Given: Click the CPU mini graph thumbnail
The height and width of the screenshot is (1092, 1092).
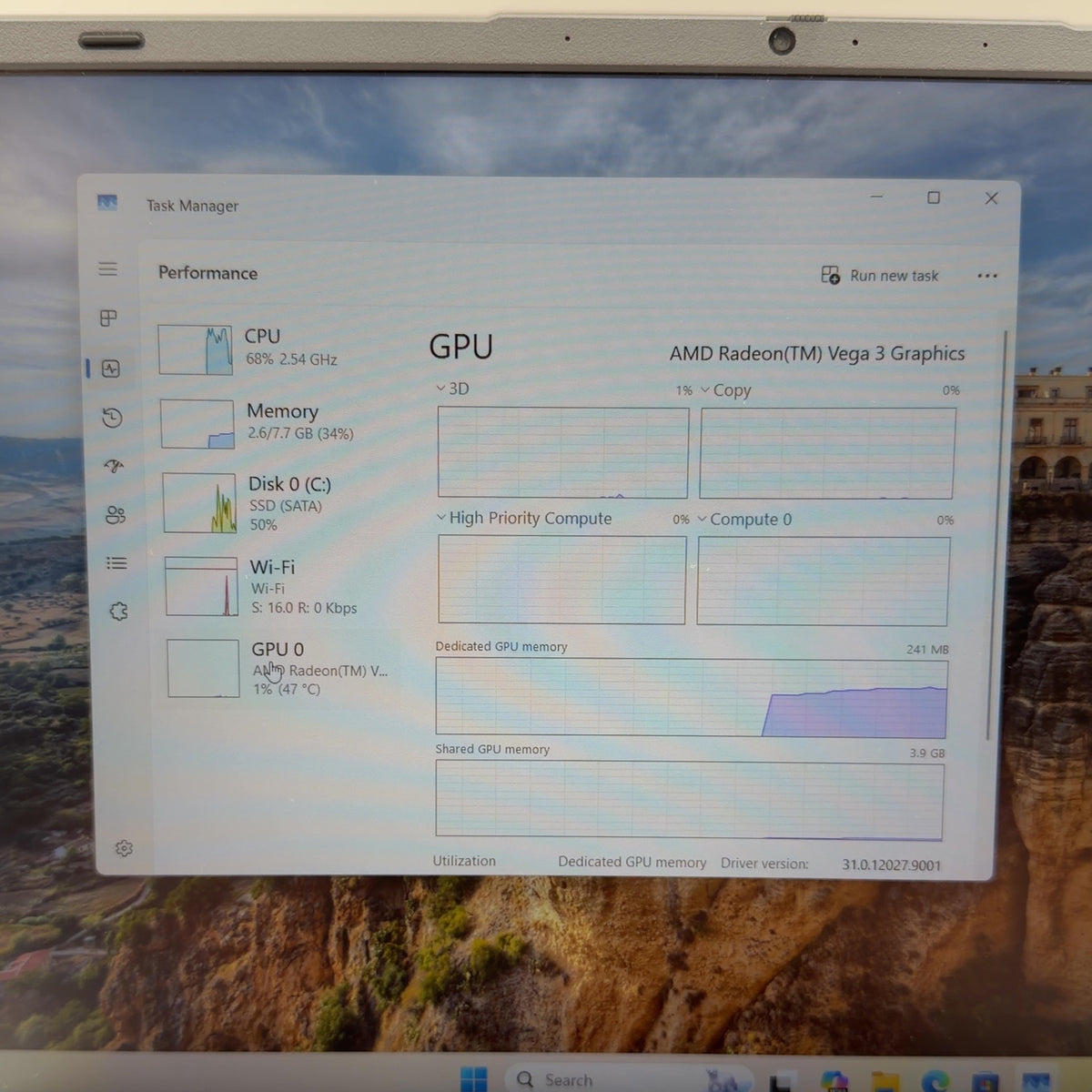Looking at the screenshot, I should 196,349.
